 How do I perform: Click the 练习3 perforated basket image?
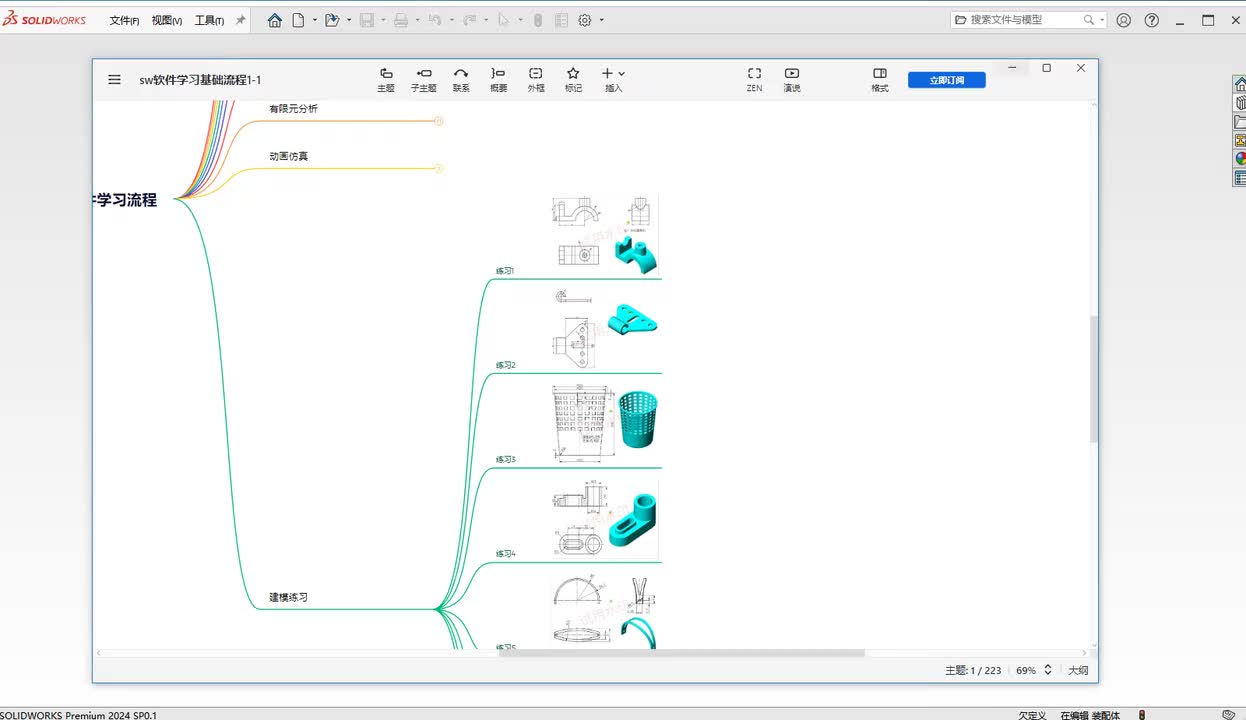(x=605, y=424)
